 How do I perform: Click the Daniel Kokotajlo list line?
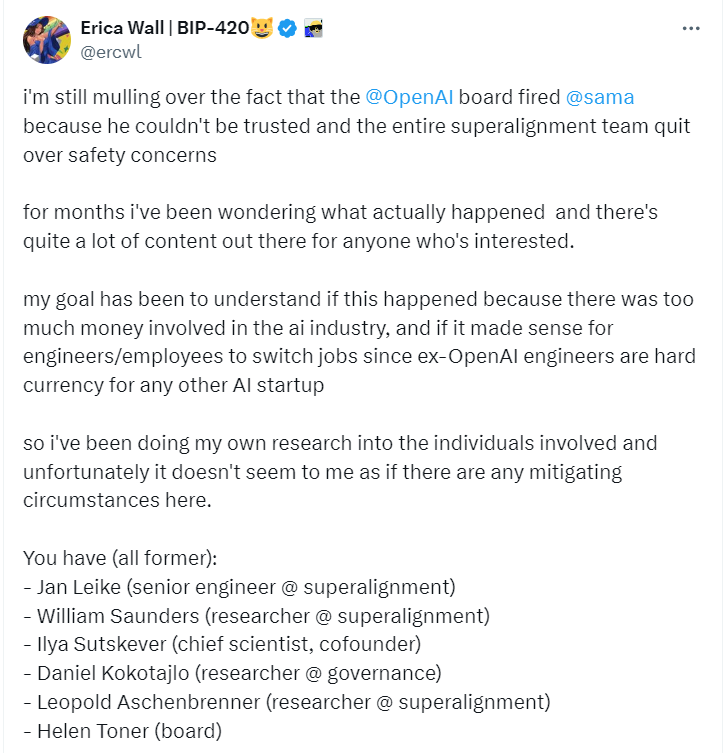tap(232, 673)
